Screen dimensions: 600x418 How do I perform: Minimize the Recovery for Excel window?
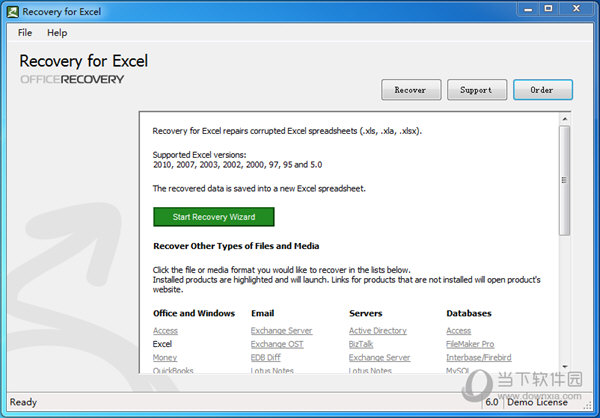[x=528, y=9]
